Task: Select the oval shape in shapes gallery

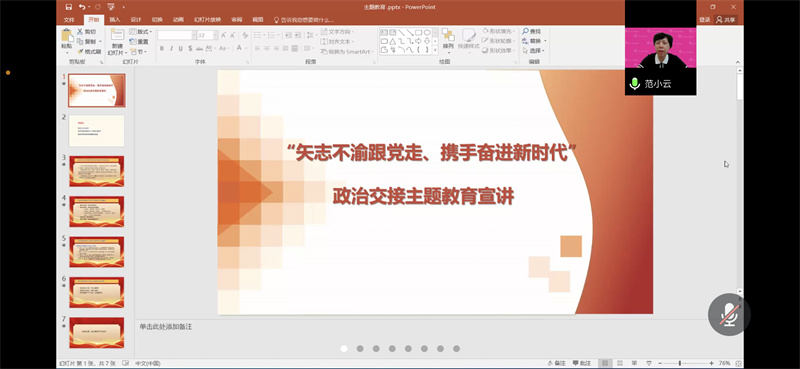Action: pyautogui.click(x=427, y=32)
